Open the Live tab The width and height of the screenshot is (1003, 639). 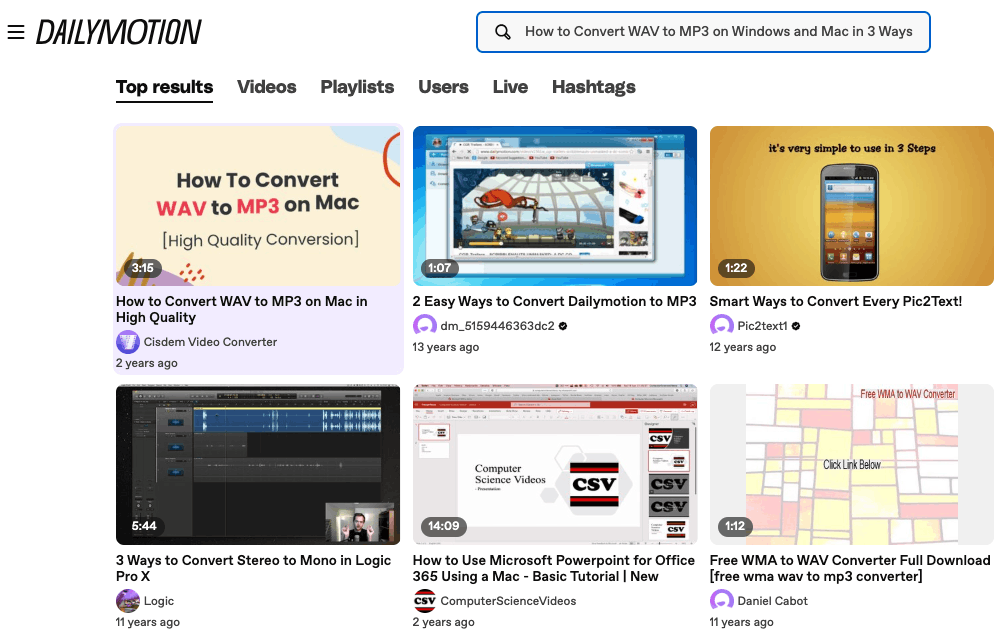click(510, 87)
